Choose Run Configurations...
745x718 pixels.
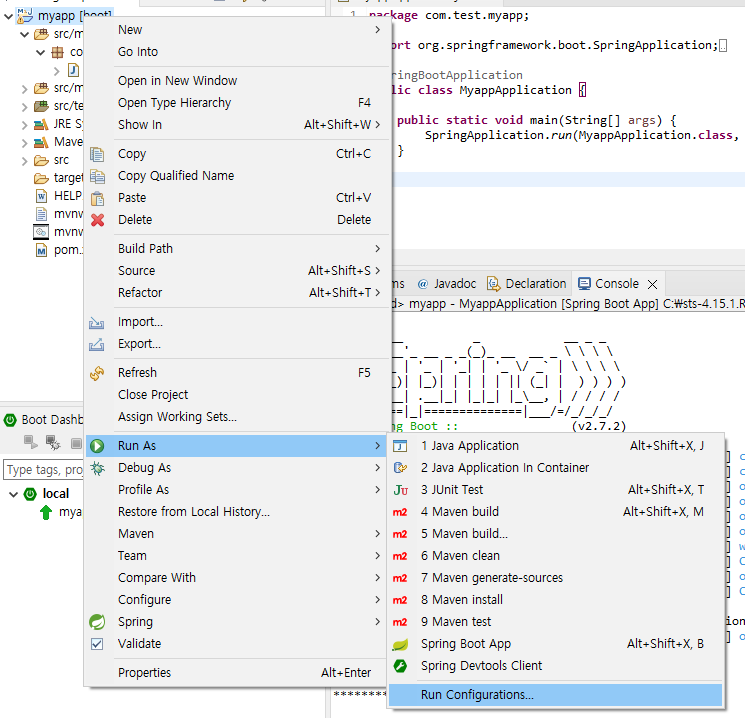coord(555,695)
